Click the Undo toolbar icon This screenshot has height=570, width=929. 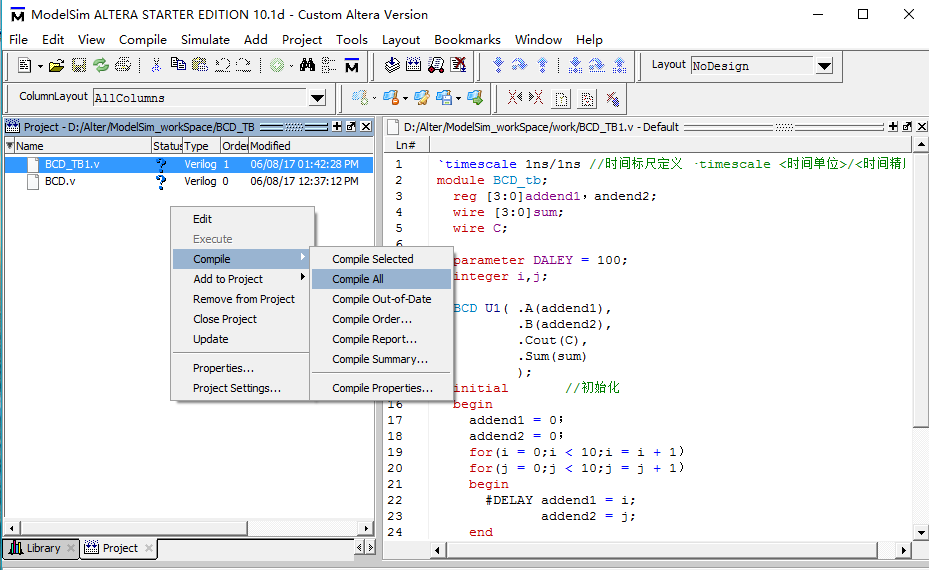coord(222,65)
